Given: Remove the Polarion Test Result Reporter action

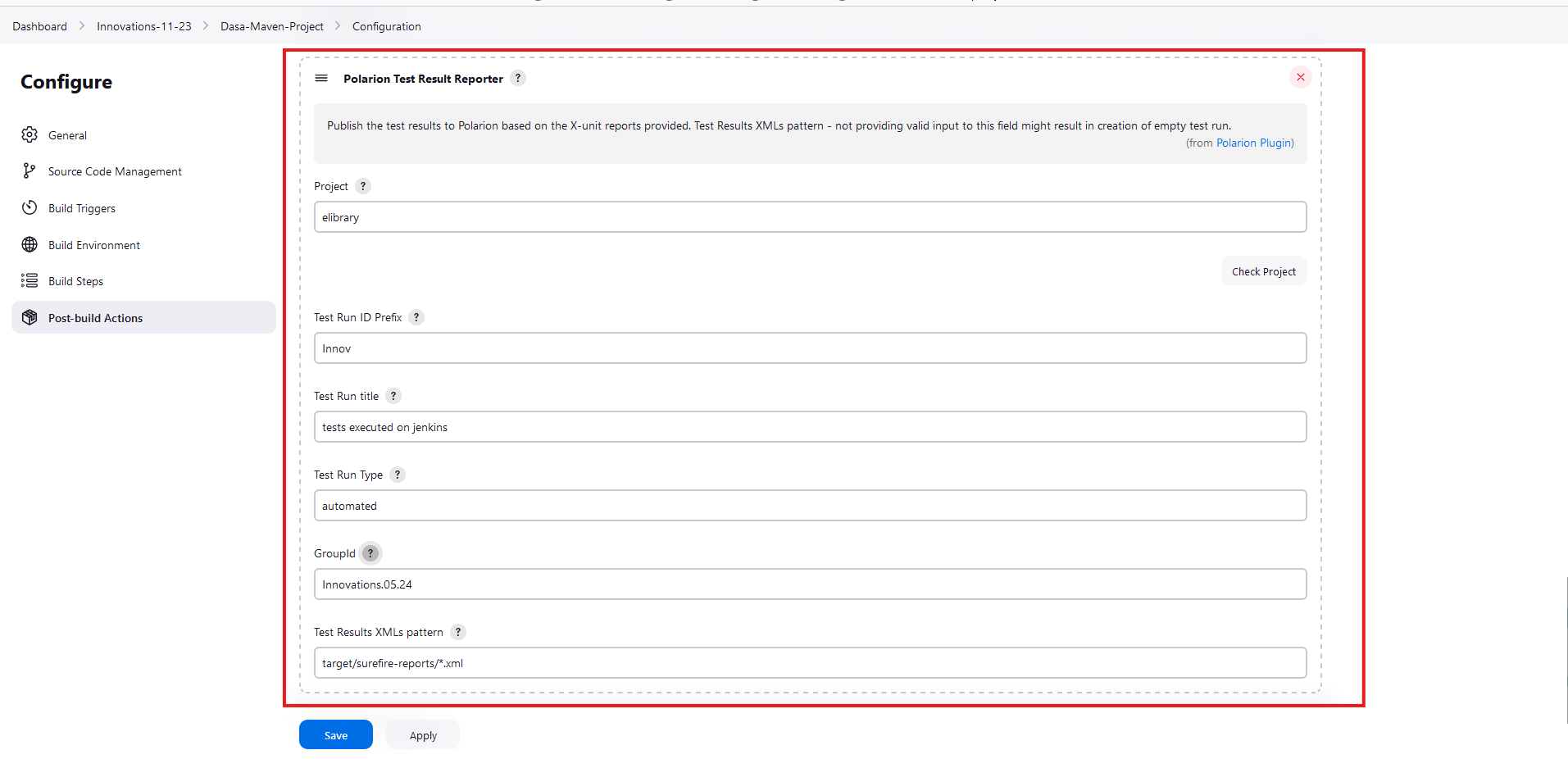Looking at the screenshot, I should tap(1300, 77).
